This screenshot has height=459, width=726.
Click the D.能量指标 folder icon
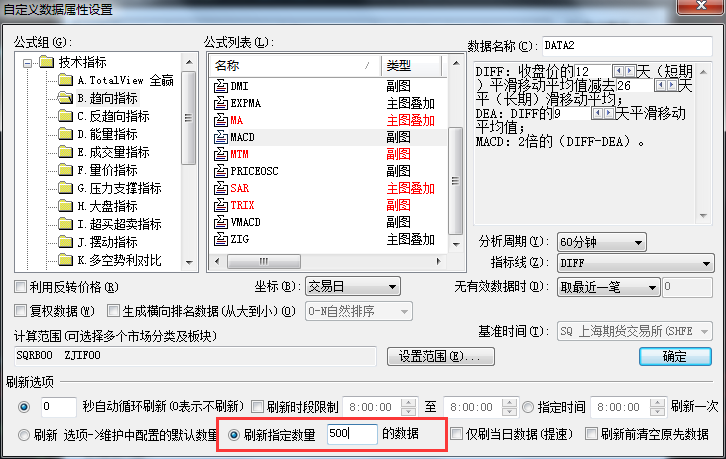point(65,134)
